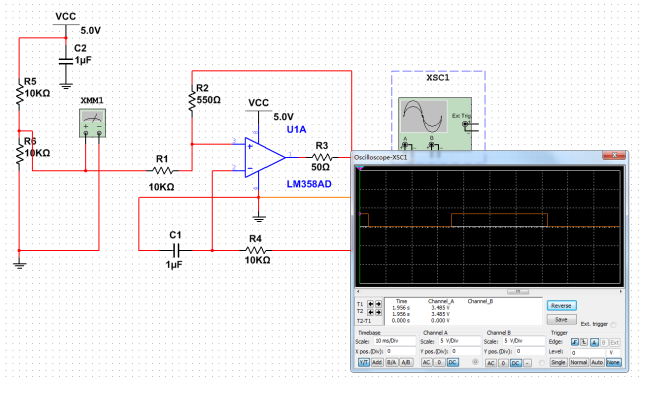Click Channel A Scale field
This screenshot has height=394, width=656.
(459, 341)
